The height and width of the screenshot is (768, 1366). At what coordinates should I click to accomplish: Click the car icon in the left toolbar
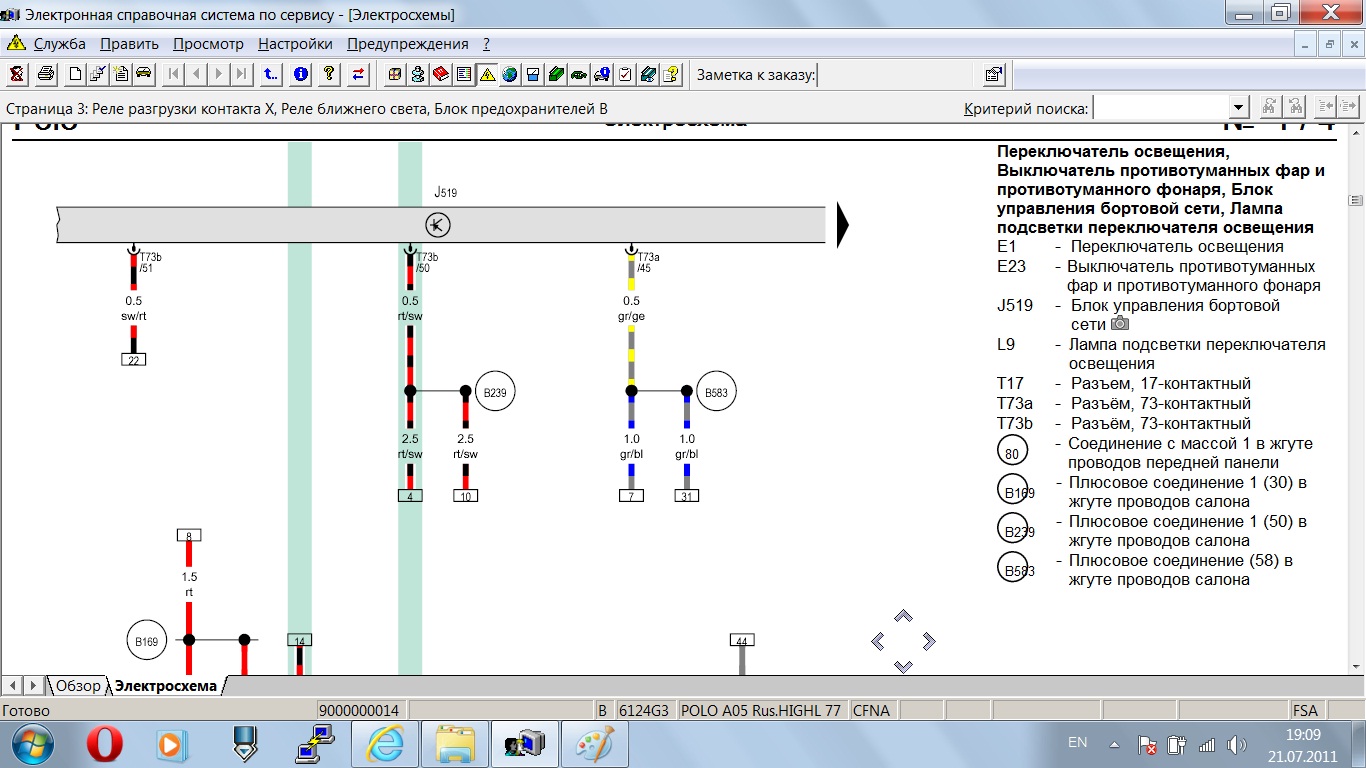143,74
